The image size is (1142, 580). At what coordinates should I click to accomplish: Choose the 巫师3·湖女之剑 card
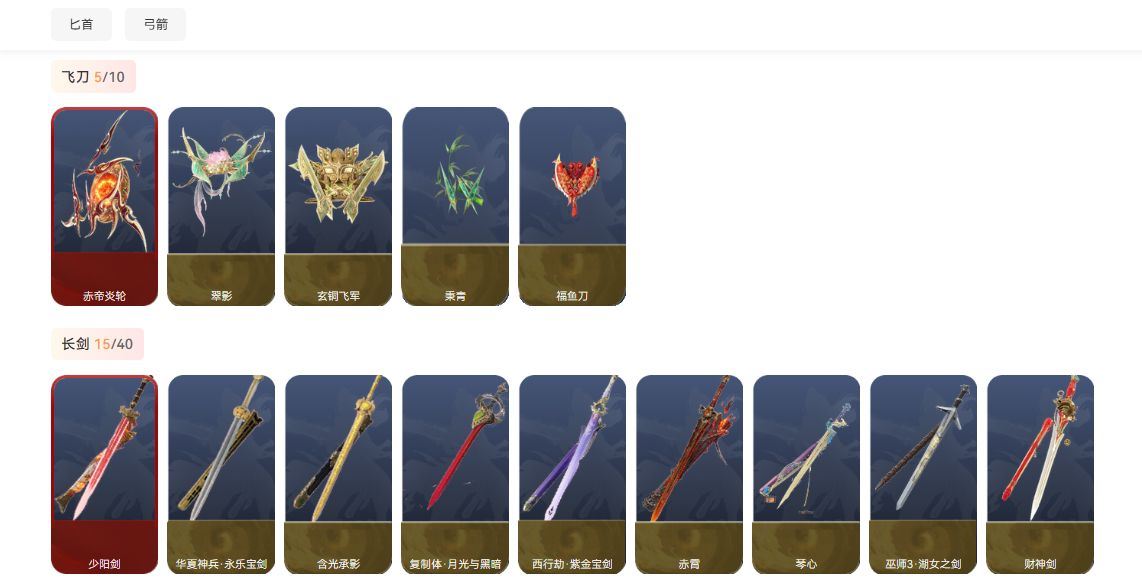pos(923,474)
